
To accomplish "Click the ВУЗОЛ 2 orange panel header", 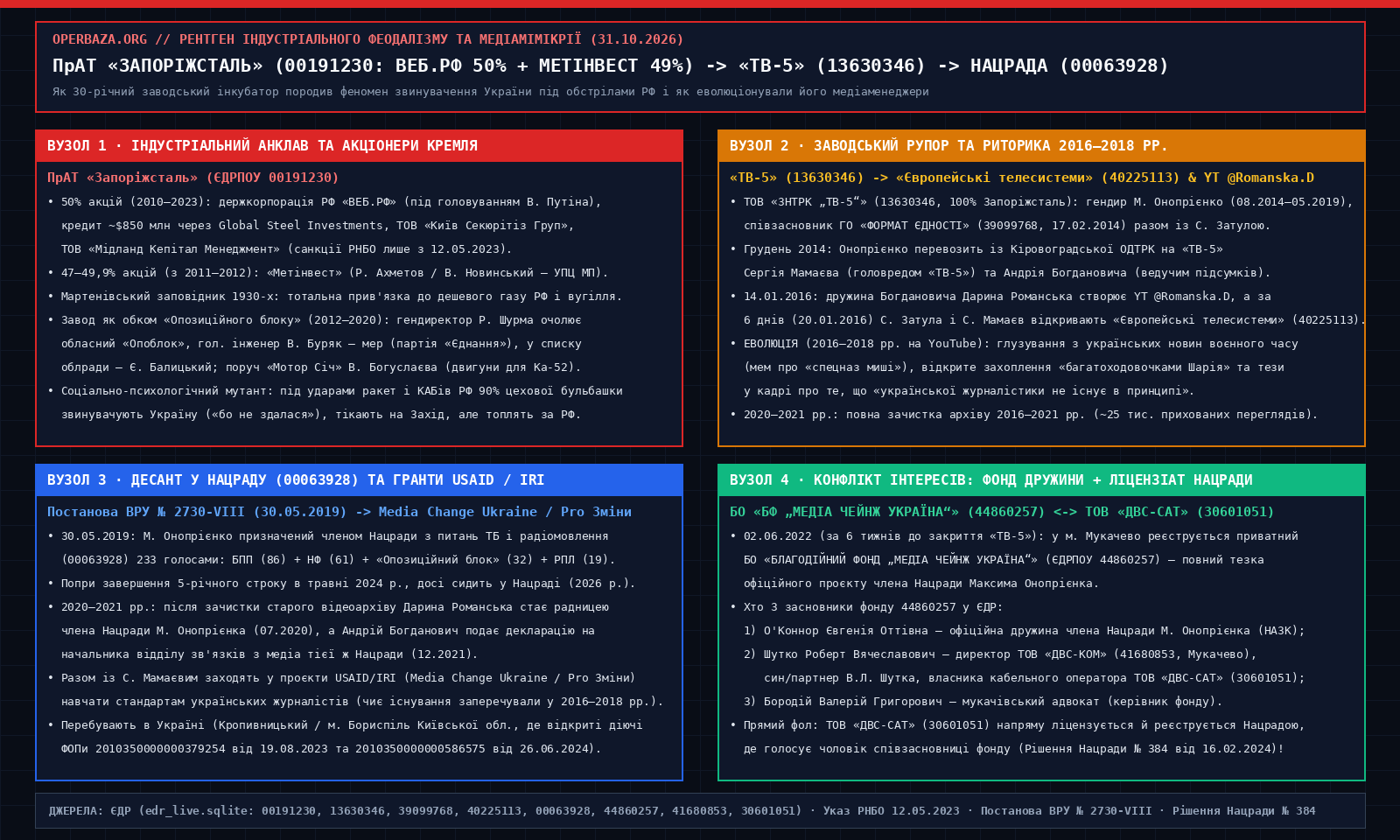I will (x=1041, y=146).
